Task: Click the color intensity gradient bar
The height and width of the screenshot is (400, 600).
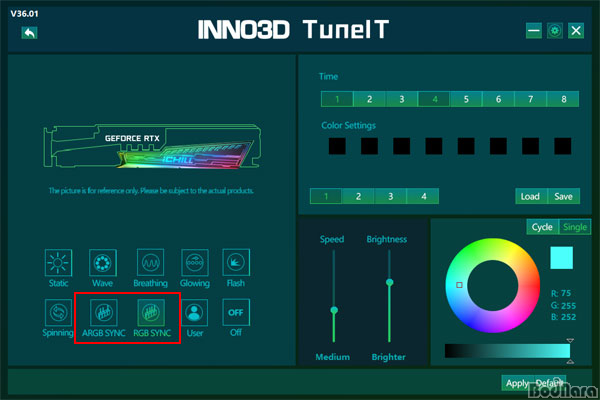Action: point(507,351)
